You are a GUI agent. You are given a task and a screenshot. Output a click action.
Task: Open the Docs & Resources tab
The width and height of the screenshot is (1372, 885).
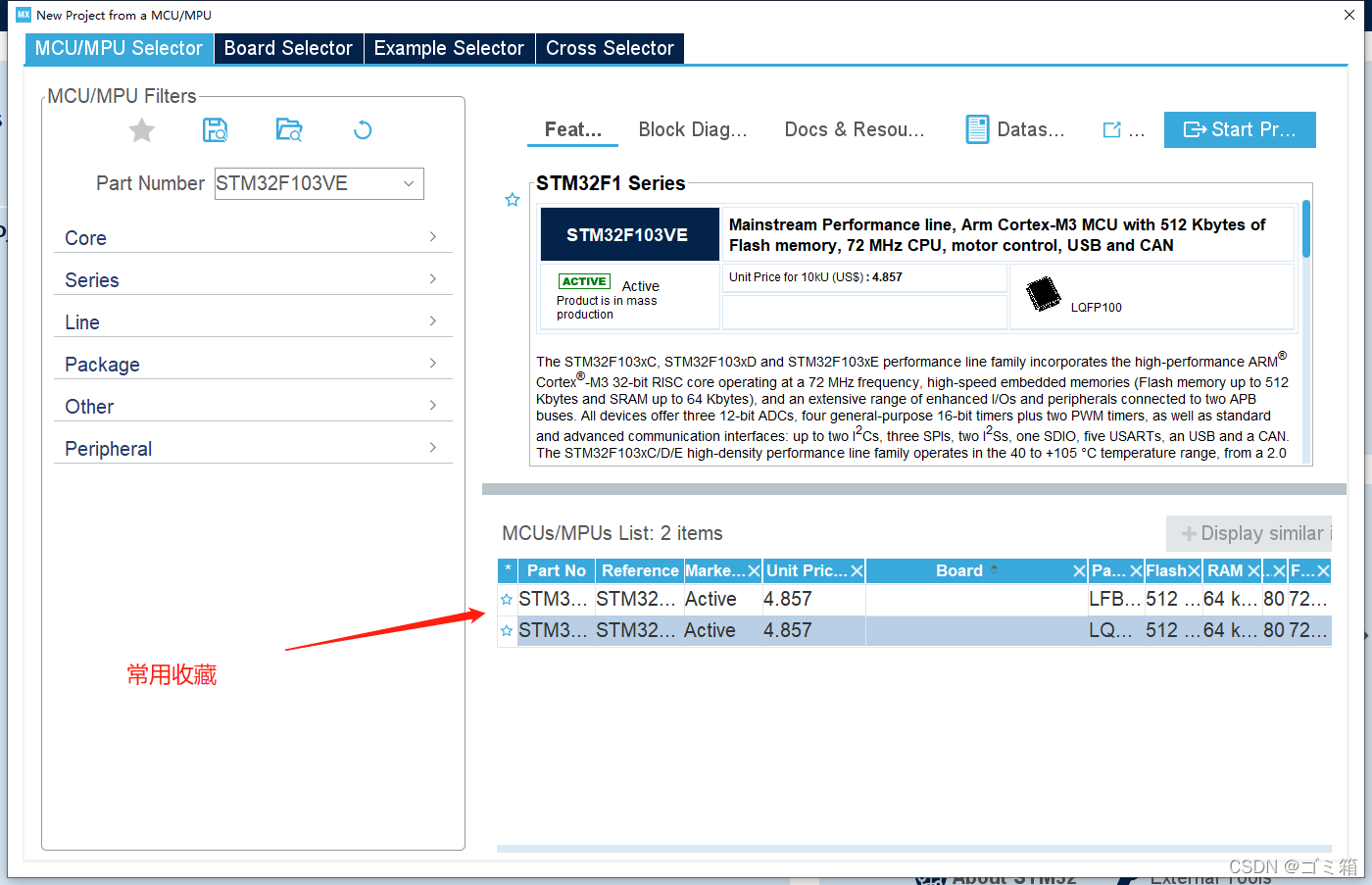[x=855, y=129]
